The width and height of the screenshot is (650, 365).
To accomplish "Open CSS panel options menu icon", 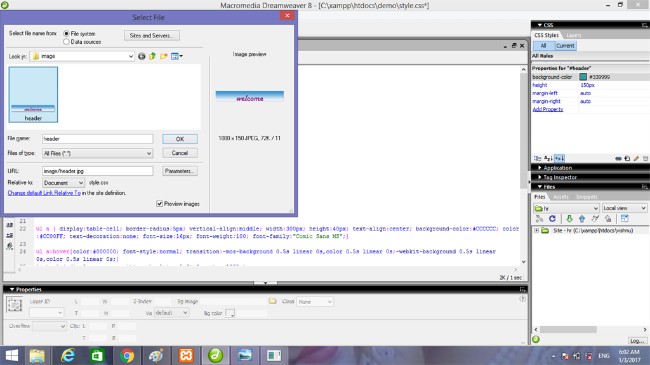I will click(x=644, y=25).
